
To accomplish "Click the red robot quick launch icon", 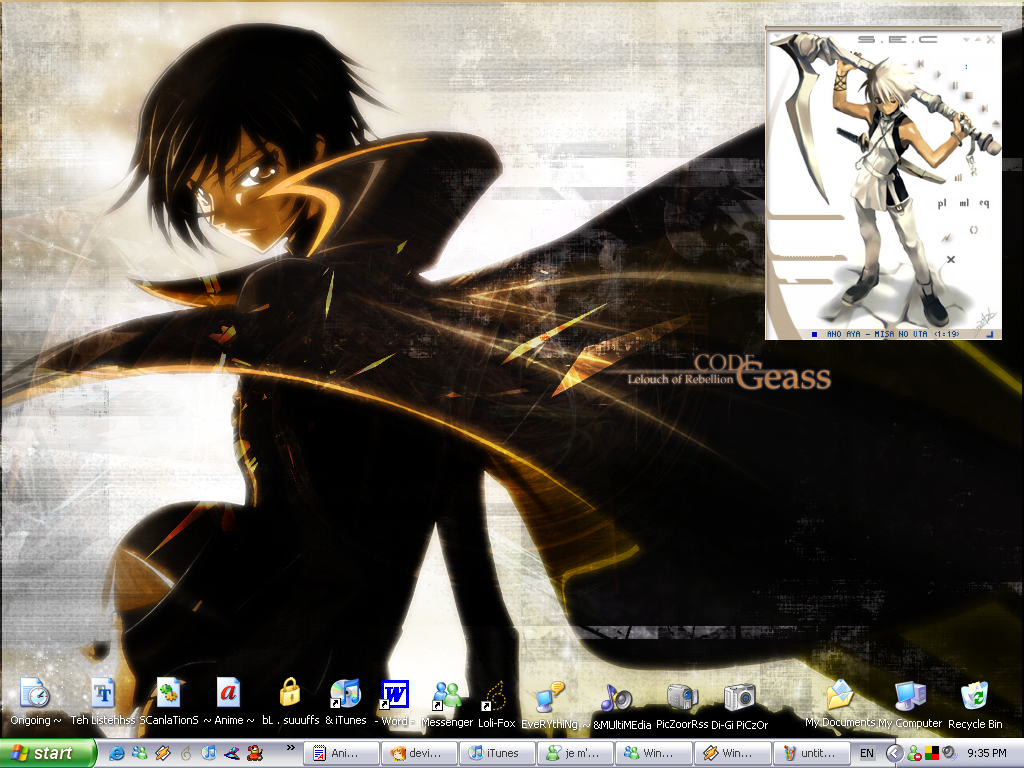I will click(255, 753).
